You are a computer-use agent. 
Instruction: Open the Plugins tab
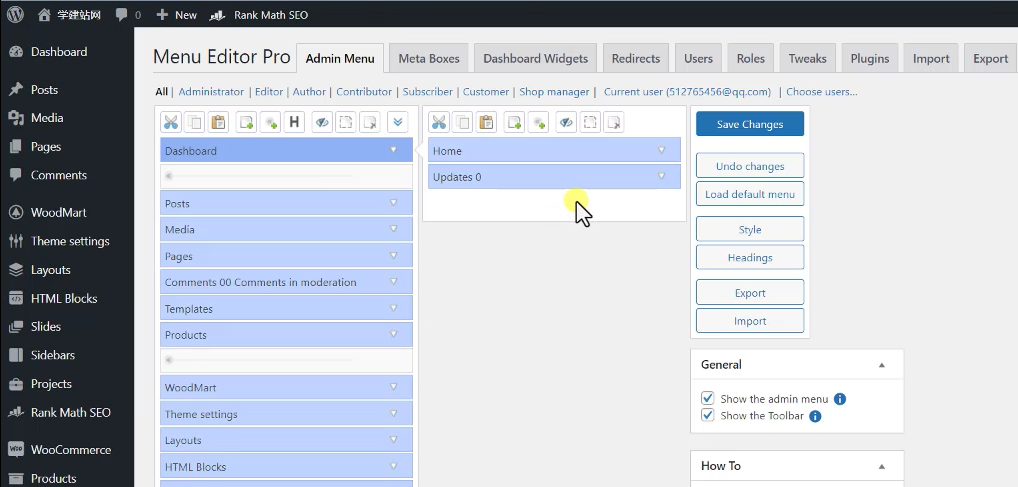tap(870, 58)
